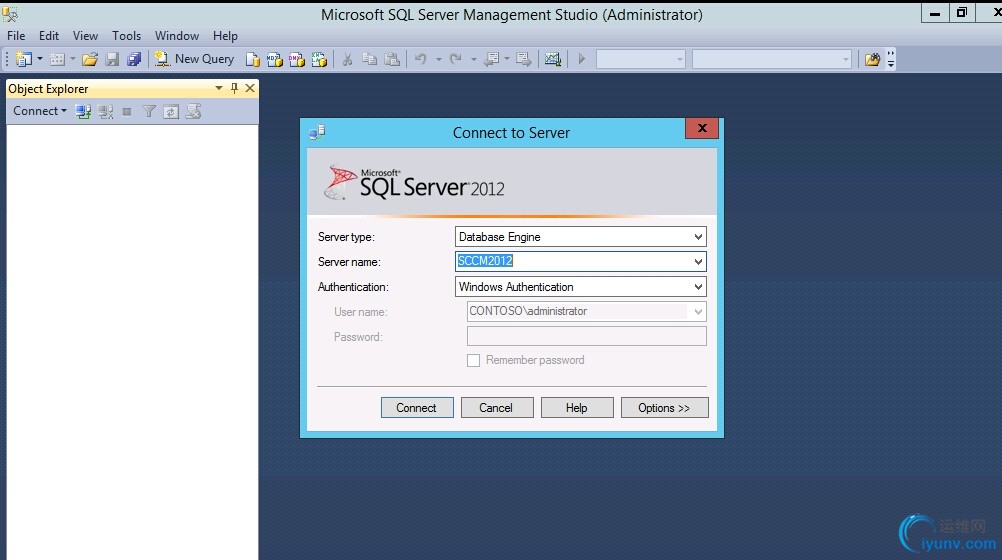Click the SSMS application icon in title bar
The image size is (1002, 560).
pyautogui.click(x=10, y=13)
